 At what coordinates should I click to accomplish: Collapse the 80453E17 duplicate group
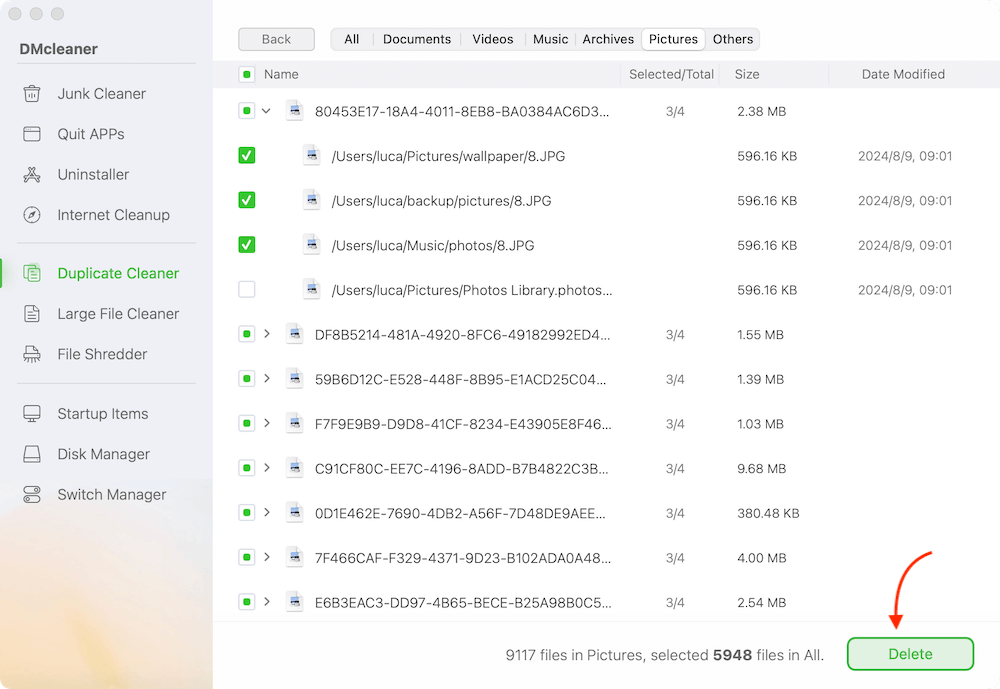(x=264, y=111)
